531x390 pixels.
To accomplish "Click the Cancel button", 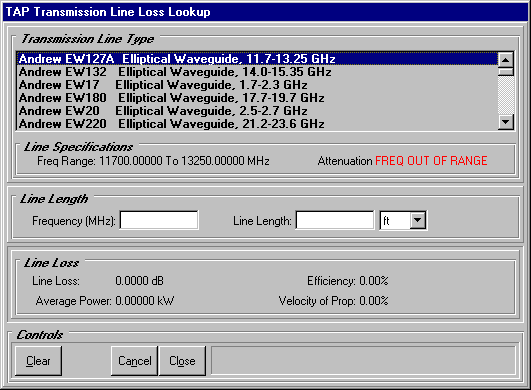I will pyautogui.click(x=134, y=361).
